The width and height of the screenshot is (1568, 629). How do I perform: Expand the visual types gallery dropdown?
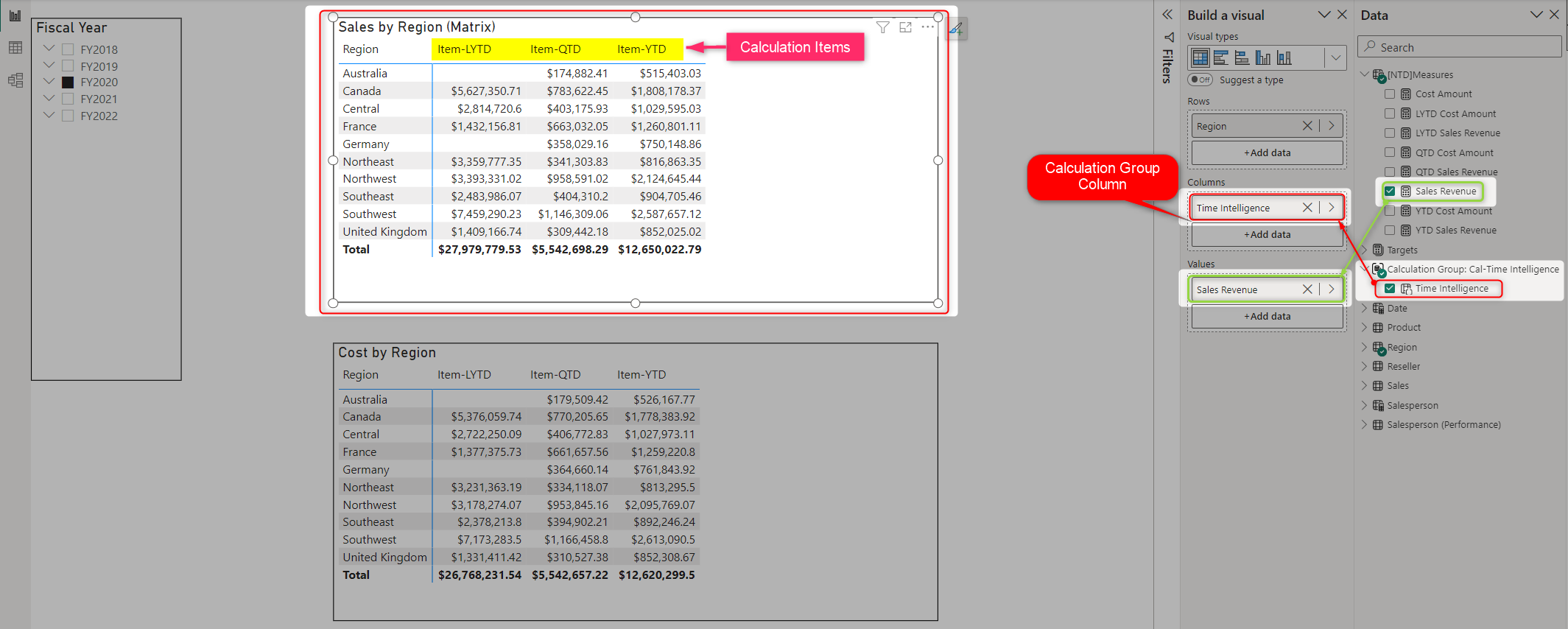1335,57
